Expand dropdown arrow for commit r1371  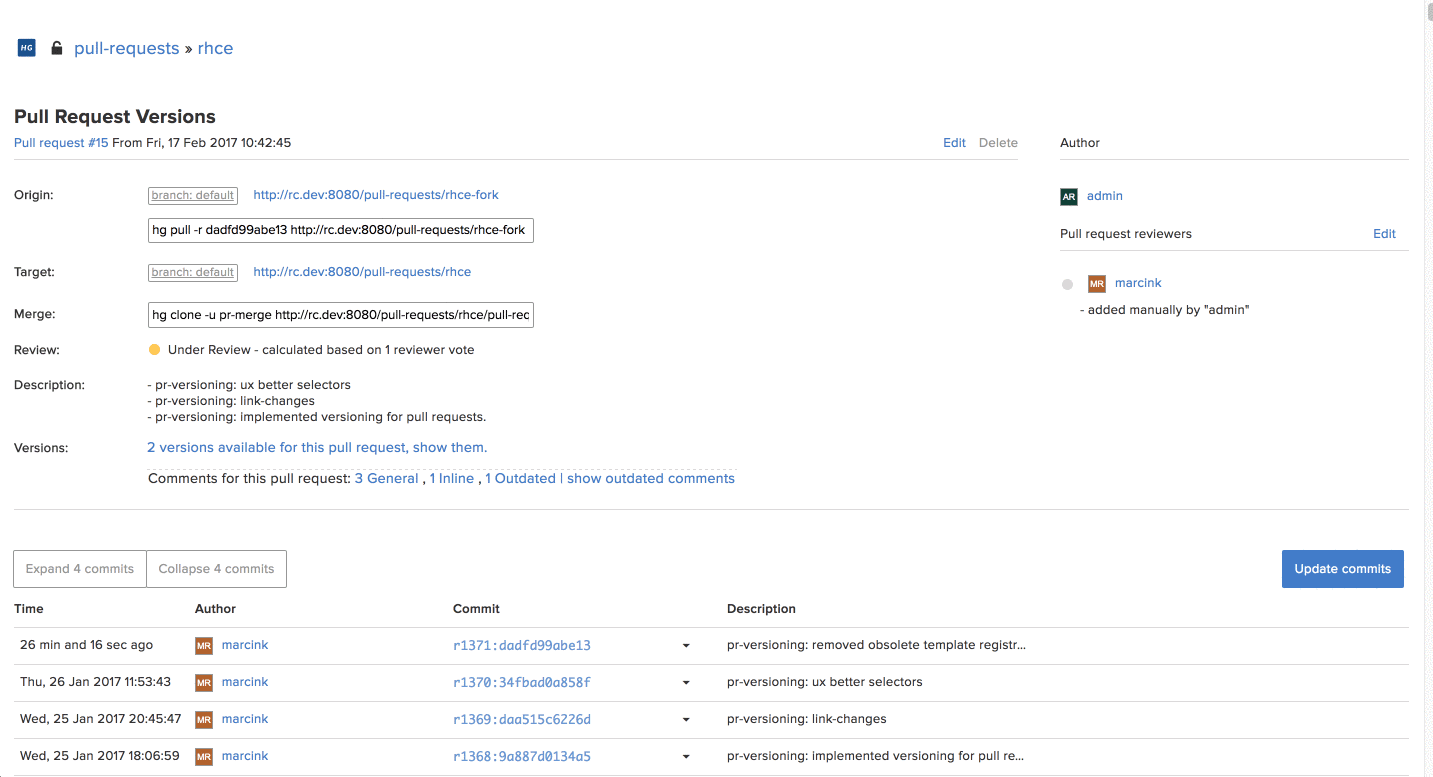[686, 646]
